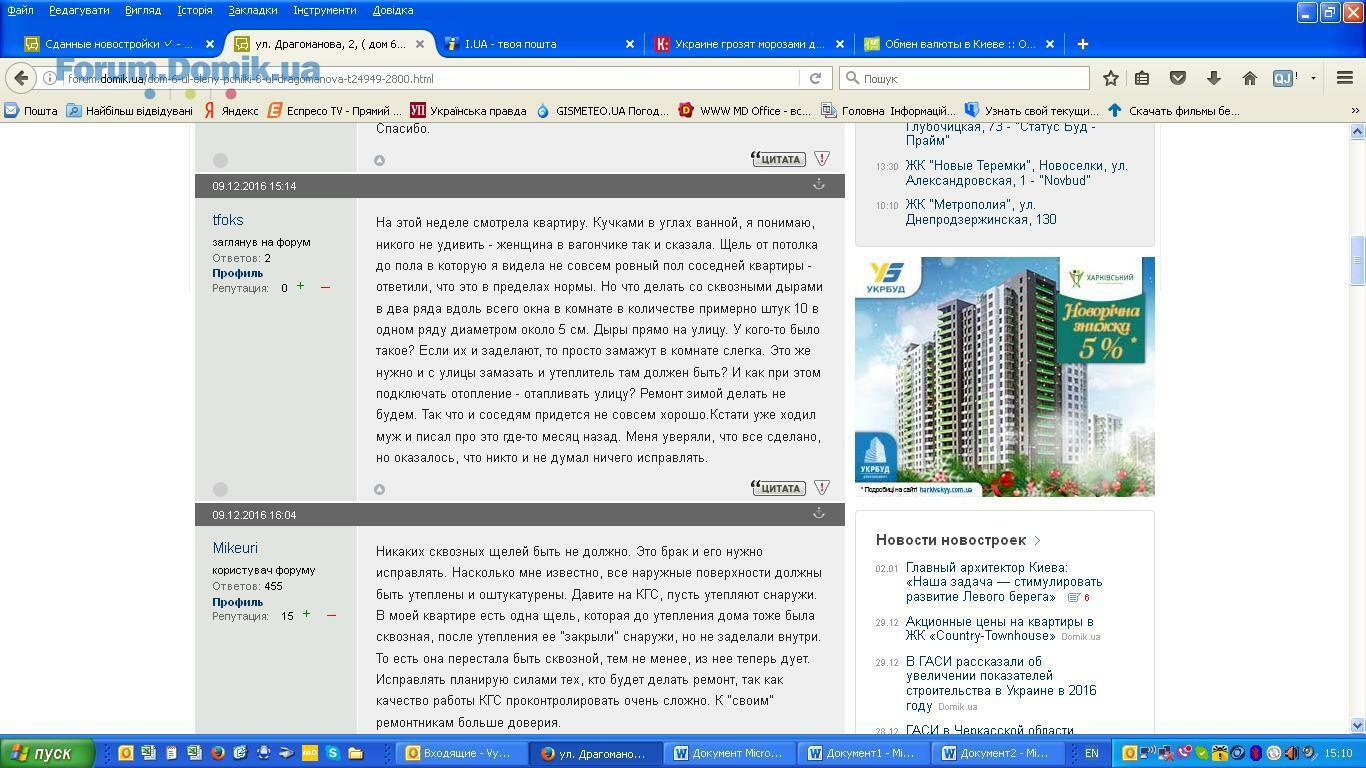Click the EN language indicator in taskbar

click(x=1092, y=753)
